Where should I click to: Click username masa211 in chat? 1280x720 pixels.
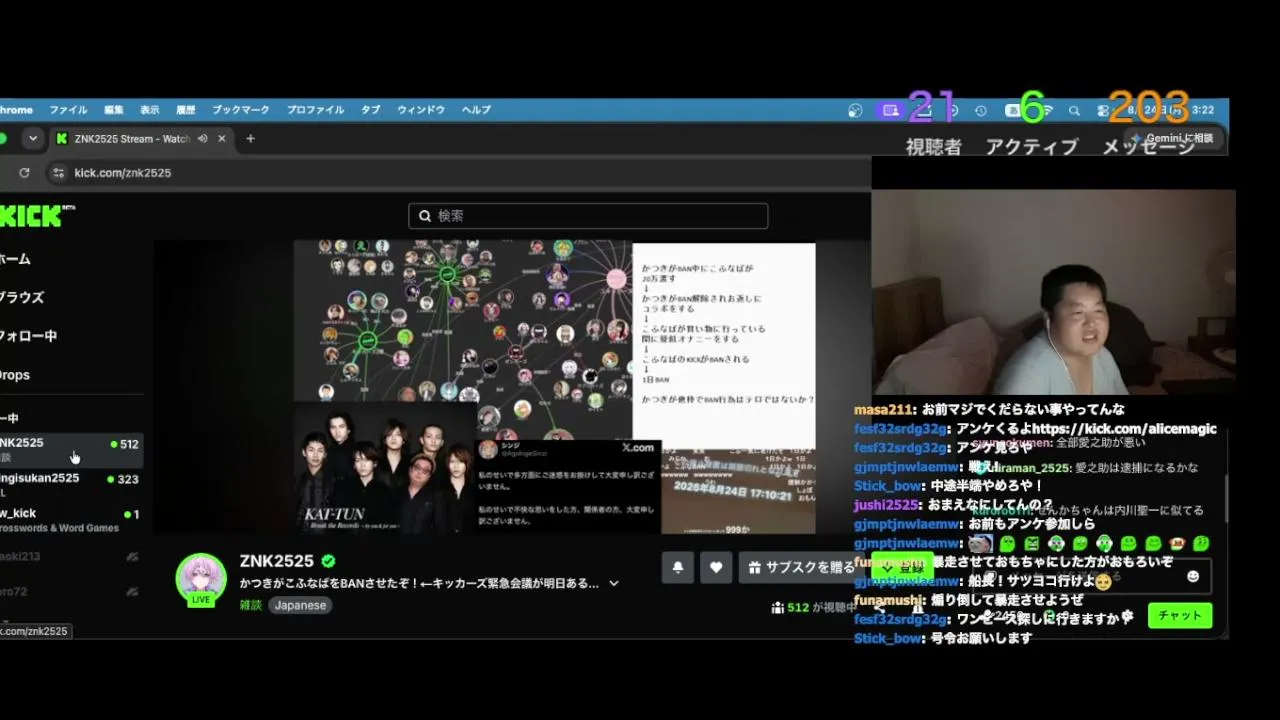(x=884, y=409)
